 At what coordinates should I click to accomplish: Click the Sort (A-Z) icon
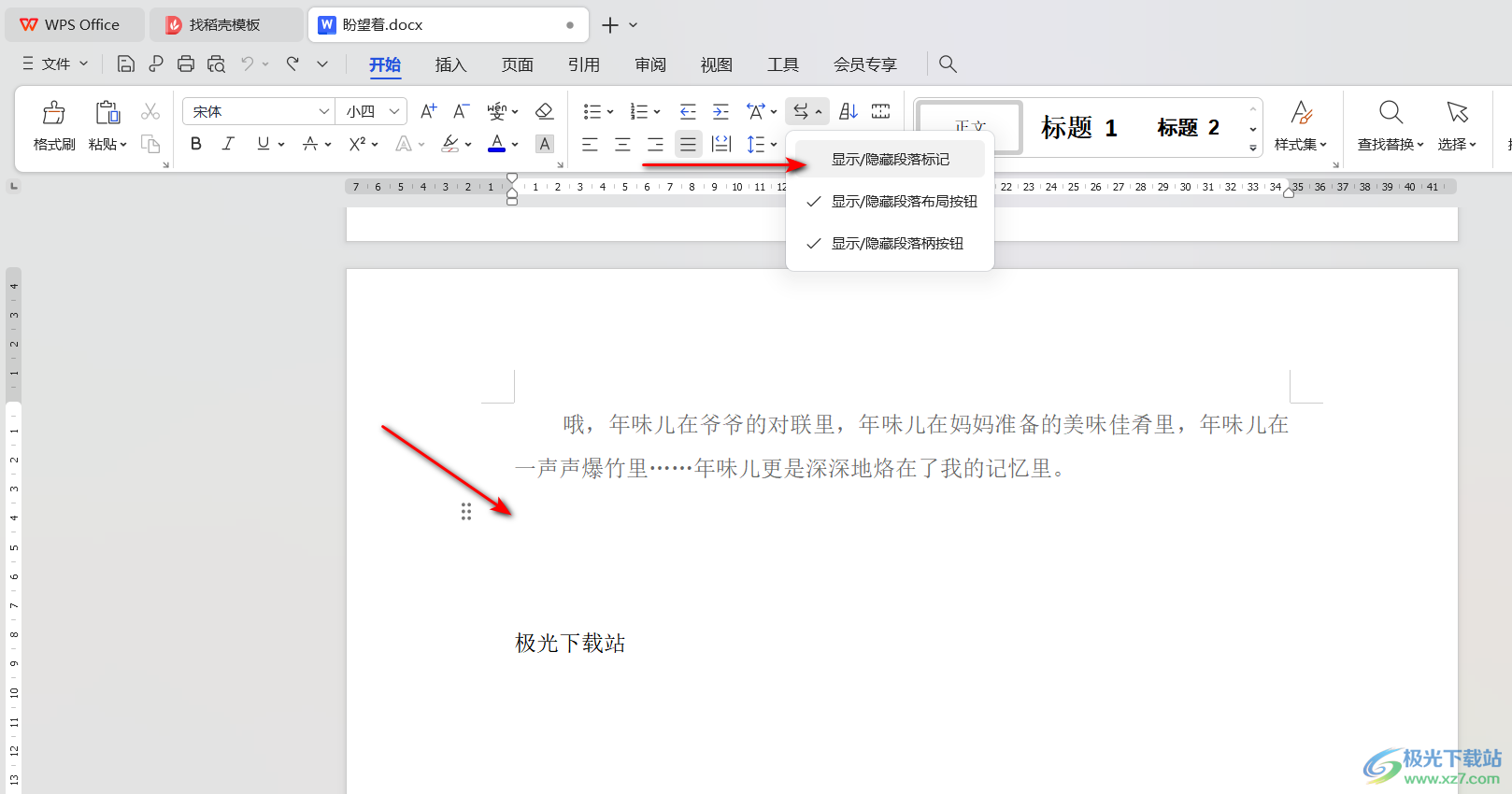click(x=849, y=111)
